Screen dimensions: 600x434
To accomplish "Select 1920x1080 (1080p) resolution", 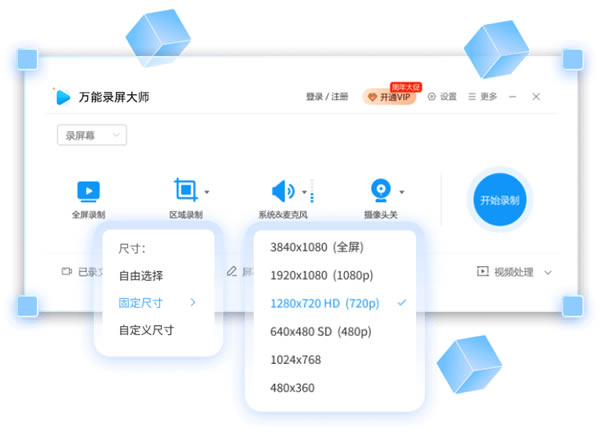I will [x=321, y=275].
